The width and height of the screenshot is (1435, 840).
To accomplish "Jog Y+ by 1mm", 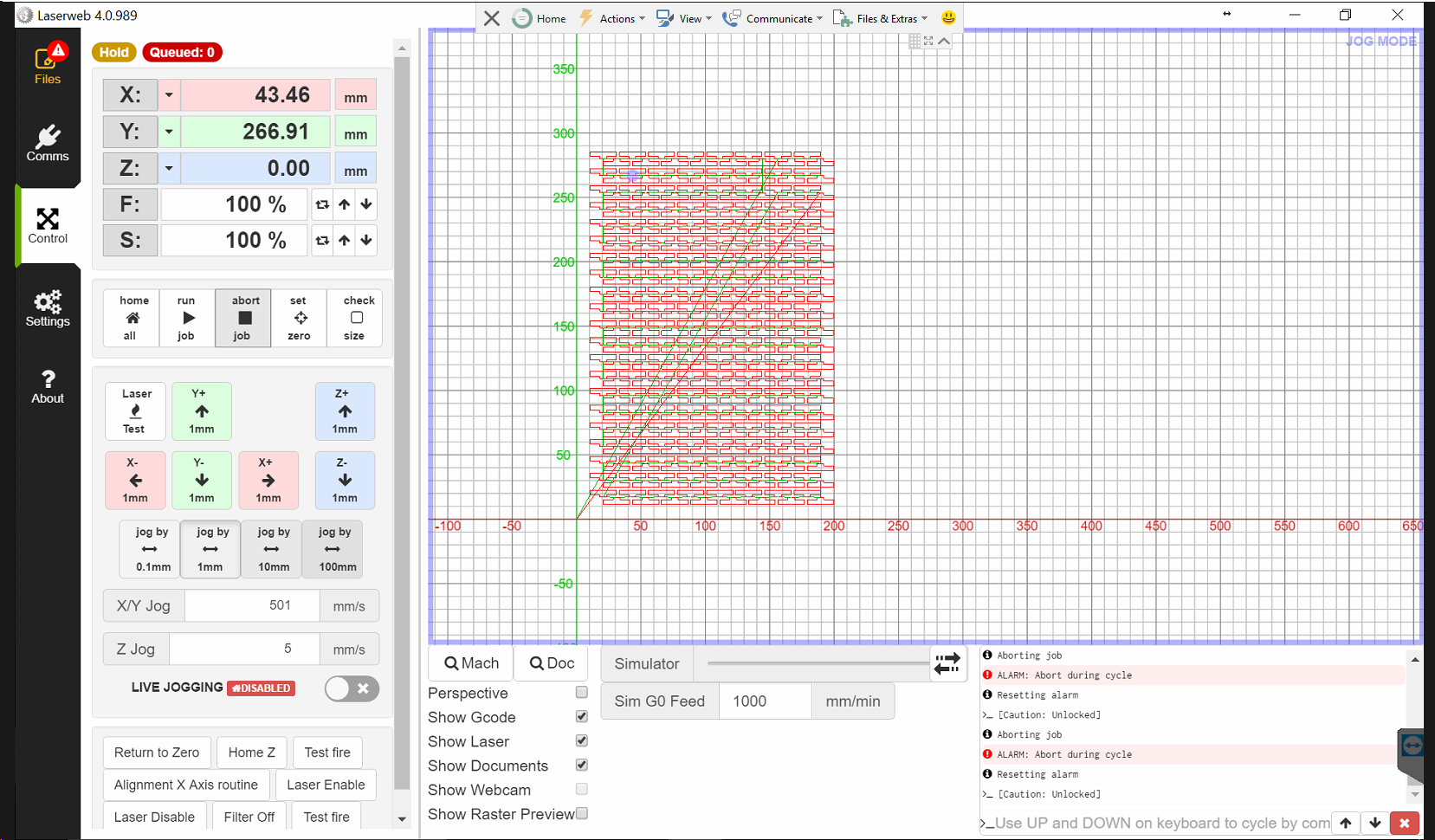I will pos(202,411).
